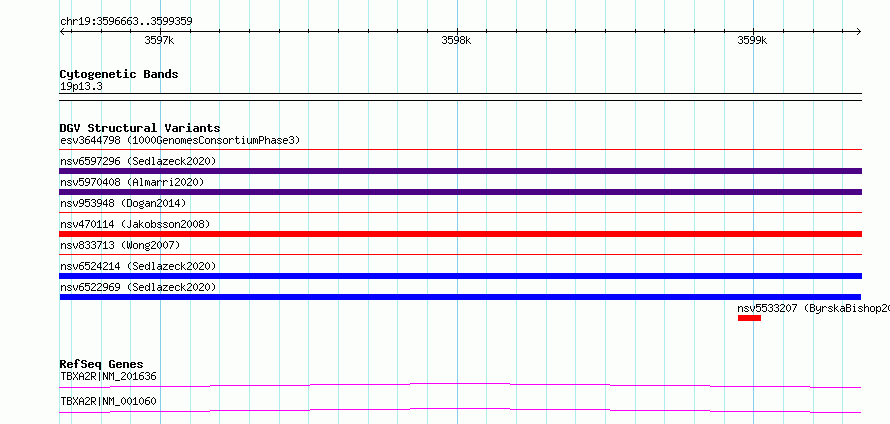Click the thick red nsv470114 variant bar
The height and width of the screenshot is (424, 890).
pyautogui.click(x=460, y=234)
